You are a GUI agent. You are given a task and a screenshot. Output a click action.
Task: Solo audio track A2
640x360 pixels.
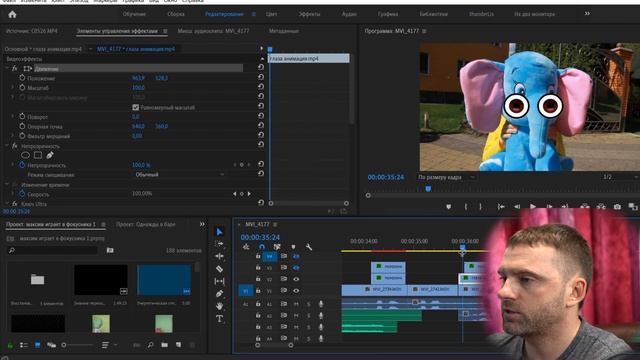point(309,316)
